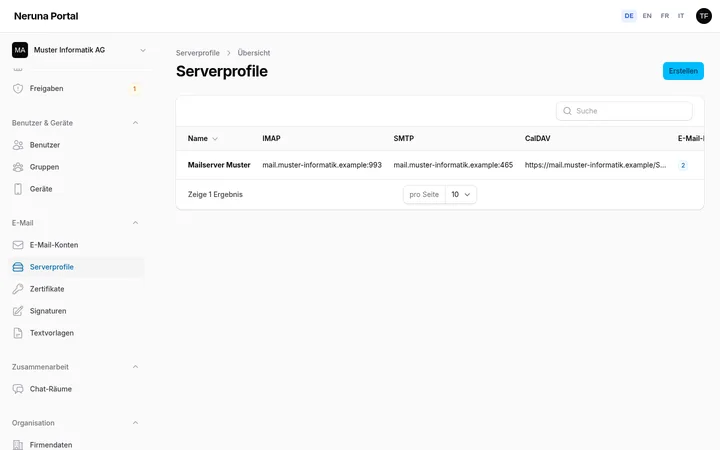The height and width of the screenshot is (450, 720).
Task: Collapse the Zusammenarbeit section
Action: (x=135, y=367)
